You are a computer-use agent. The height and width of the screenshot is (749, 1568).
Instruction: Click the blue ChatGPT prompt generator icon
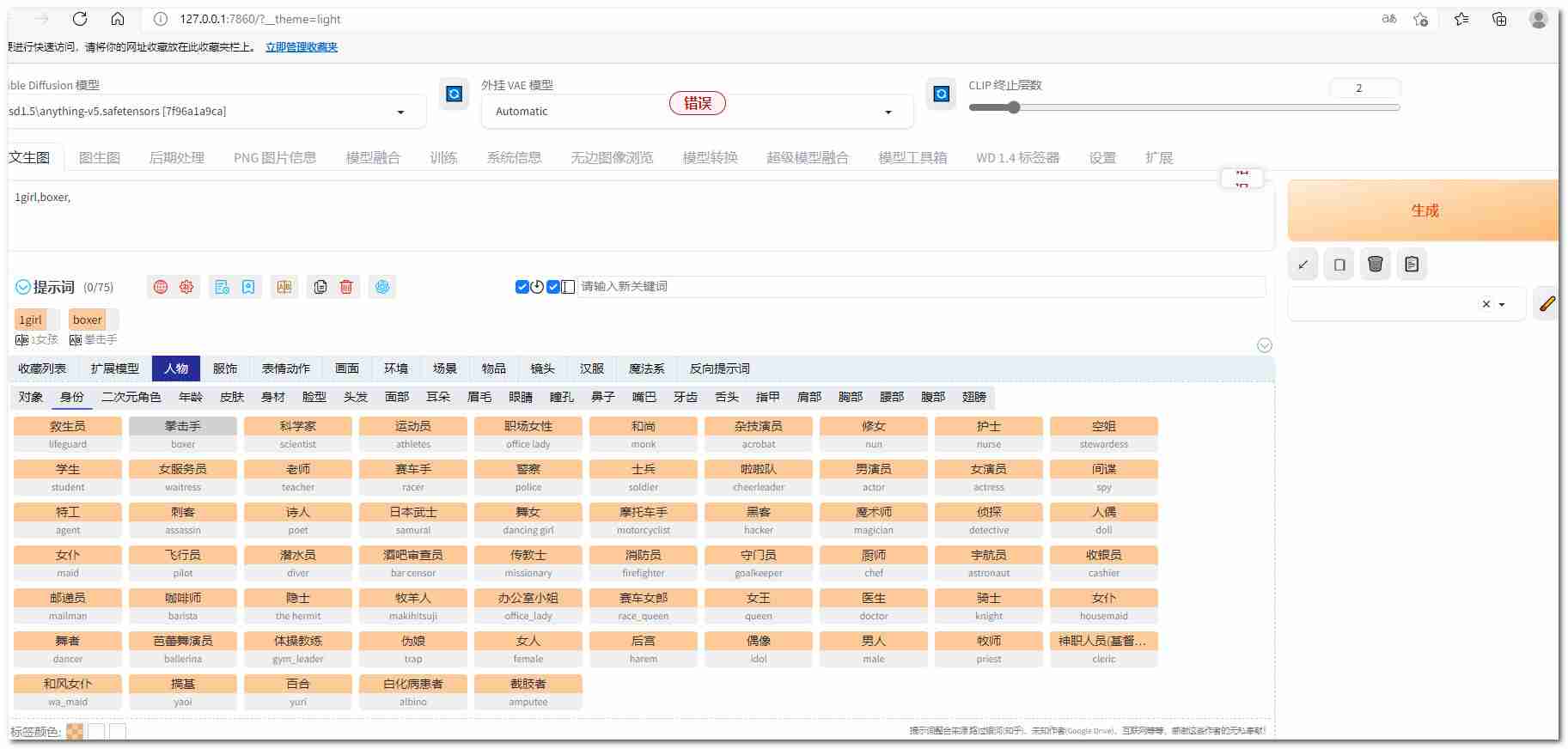pyautogui.click(x=382, y=287)
